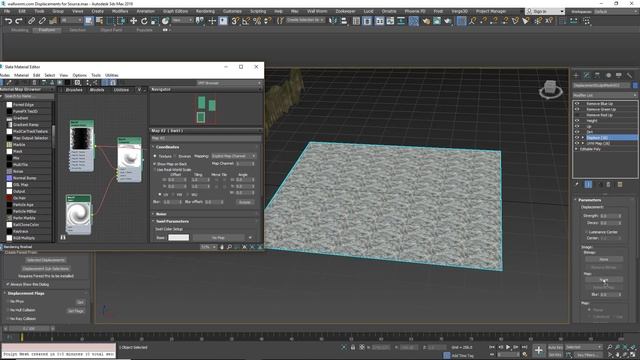640x360 pixels.
Task: Click Configure Modifier Sets icon
Action: 620,184
